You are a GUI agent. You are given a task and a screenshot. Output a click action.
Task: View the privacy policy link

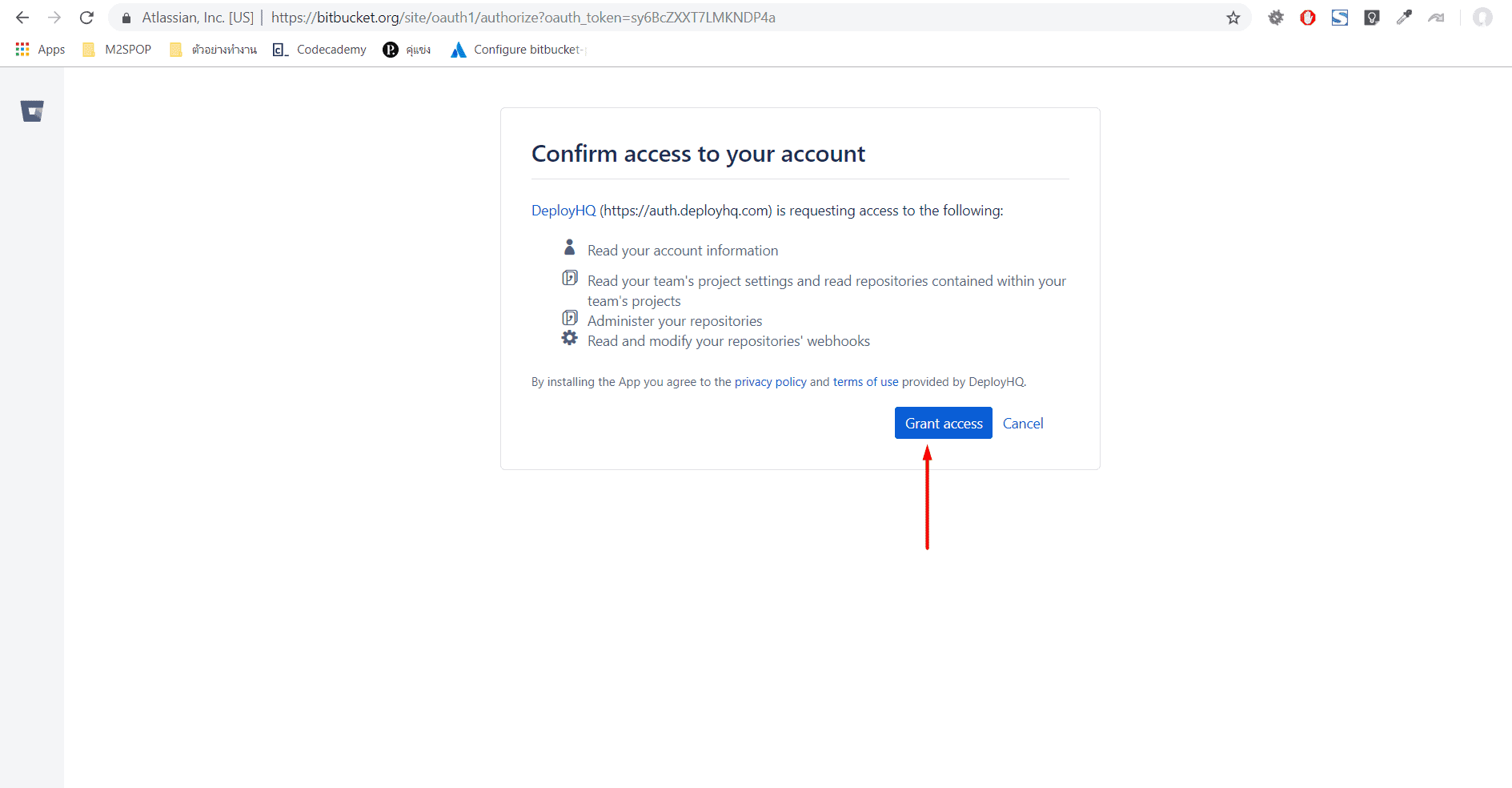click(x=770, y=382)
